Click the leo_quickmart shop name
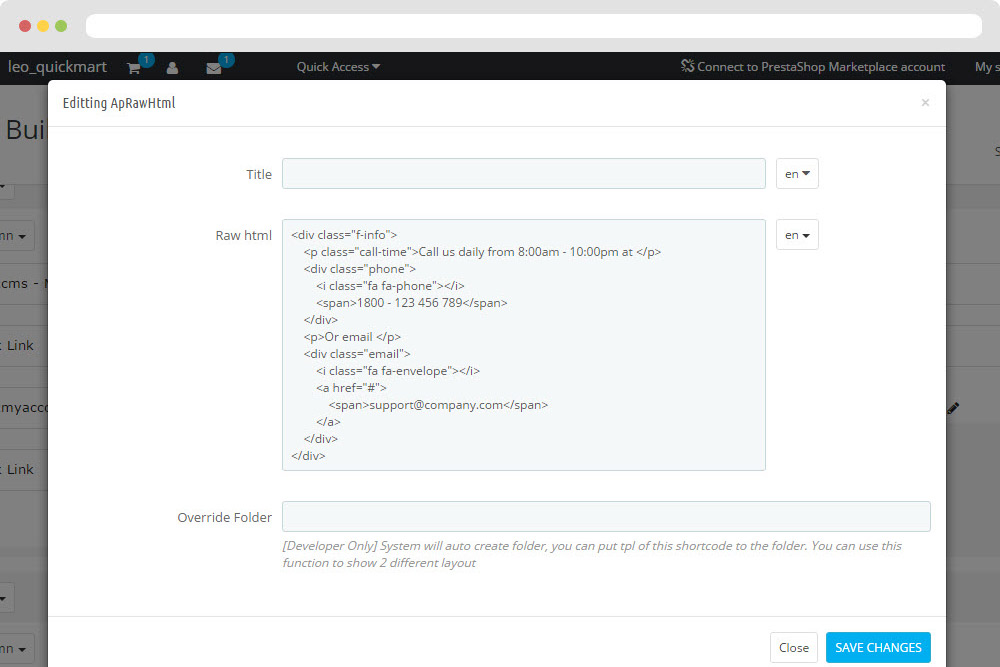The width and height of the screenshot is (1000, 667). point(58,67)
